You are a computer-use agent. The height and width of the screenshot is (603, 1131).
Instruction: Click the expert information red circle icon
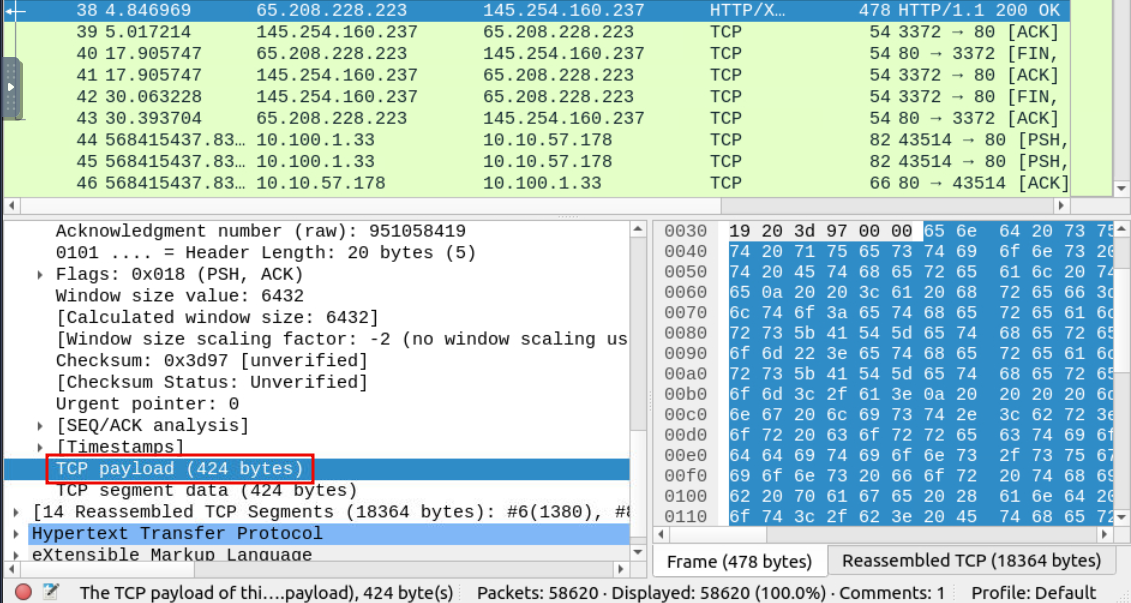coord(22,592)
